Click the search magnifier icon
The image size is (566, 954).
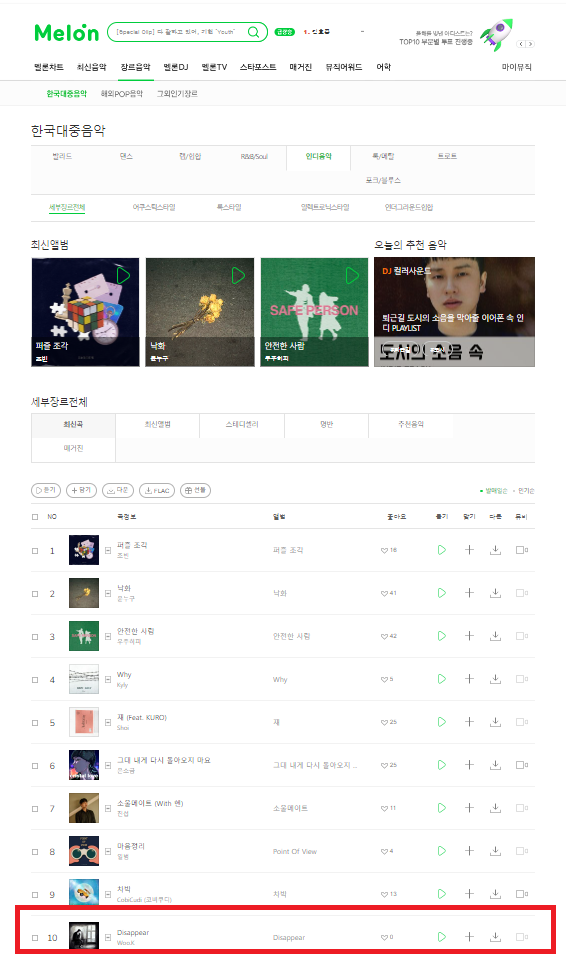coord(253,32)
